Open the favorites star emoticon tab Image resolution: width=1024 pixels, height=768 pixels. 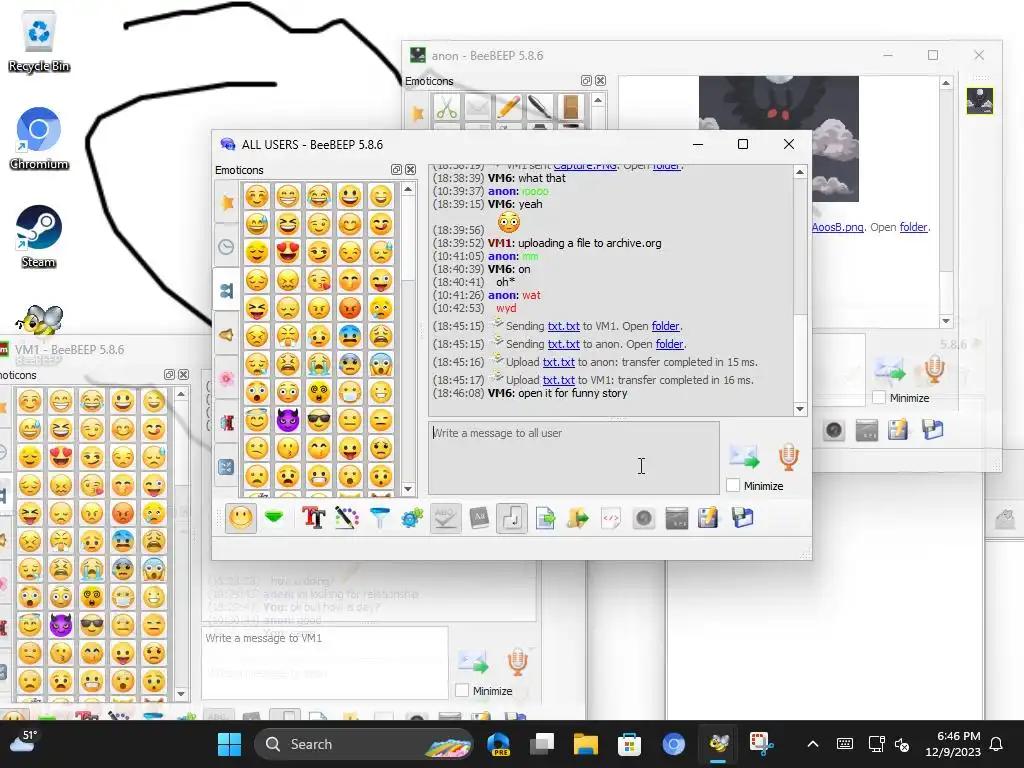(227, 202)
